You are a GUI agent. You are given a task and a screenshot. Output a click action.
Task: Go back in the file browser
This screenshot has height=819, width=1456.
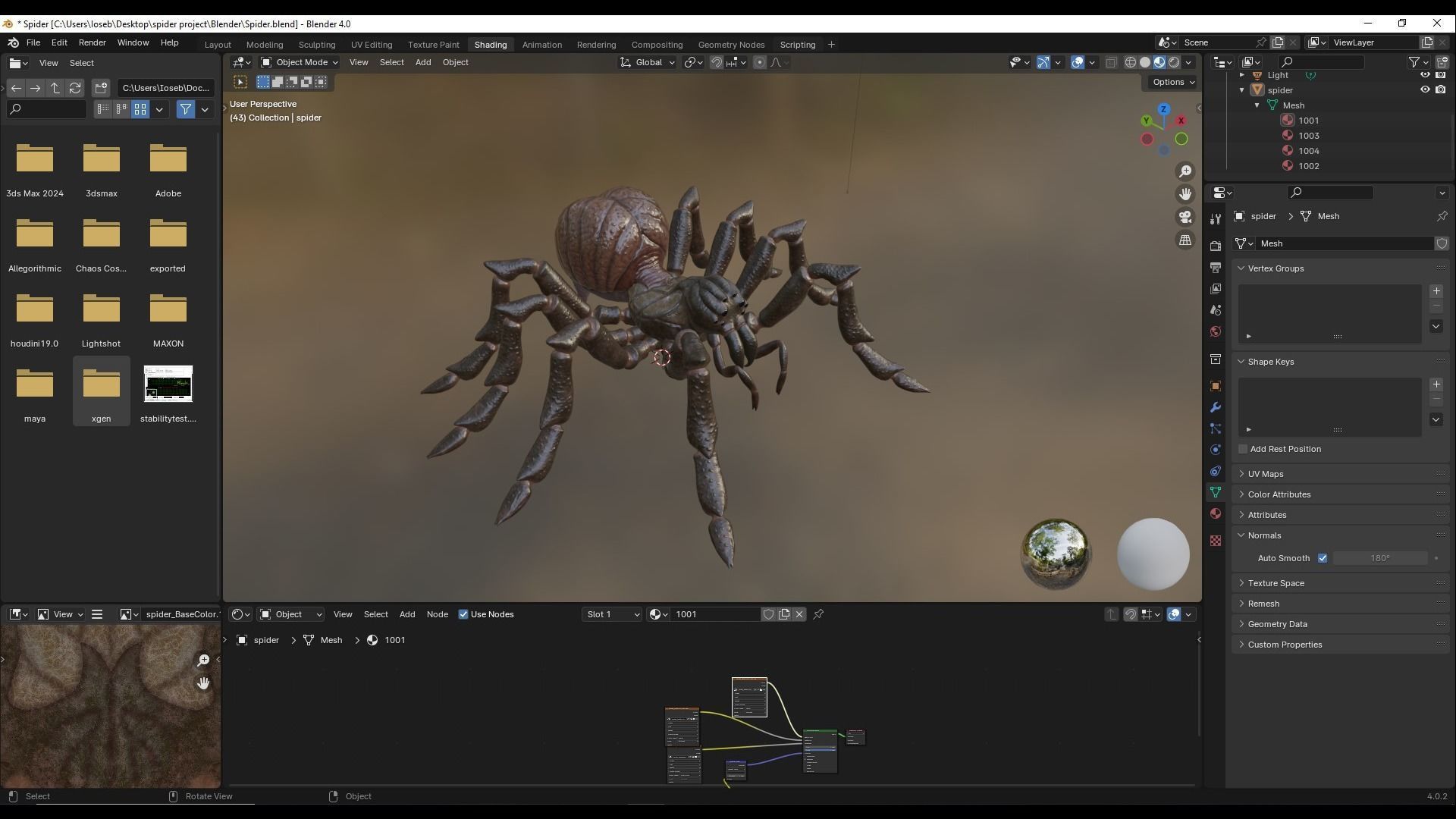click(x=16, y=88)
